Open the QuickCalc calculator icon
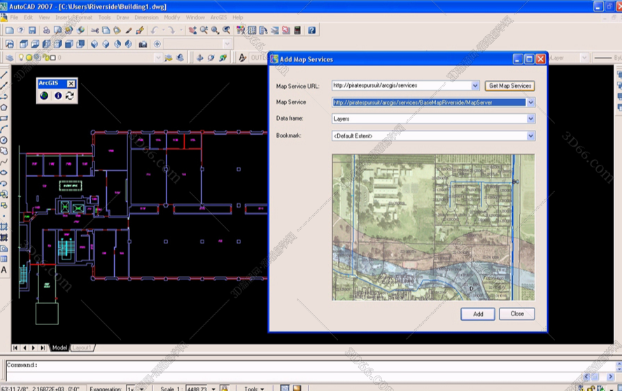This screenshot has width=622, height=391. click(x=297, y=30)
